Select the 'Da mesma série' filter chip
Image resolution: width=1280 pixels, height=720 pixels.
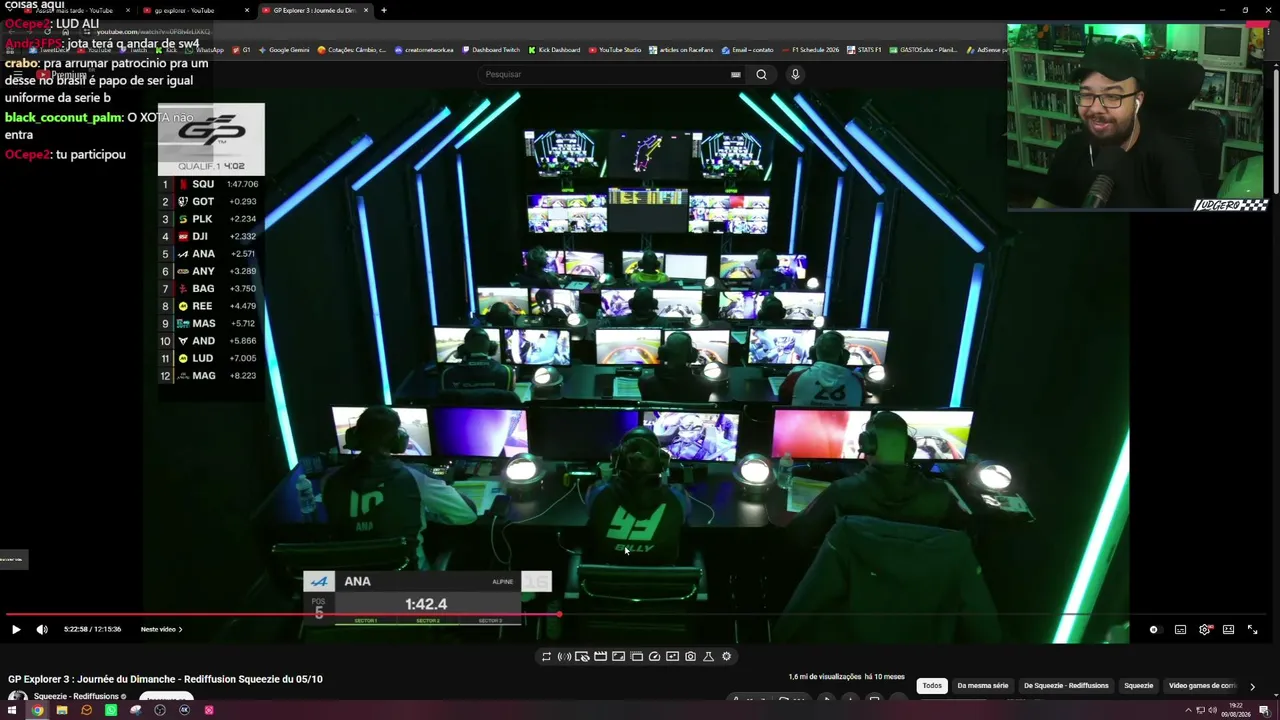tap(982, 686)
